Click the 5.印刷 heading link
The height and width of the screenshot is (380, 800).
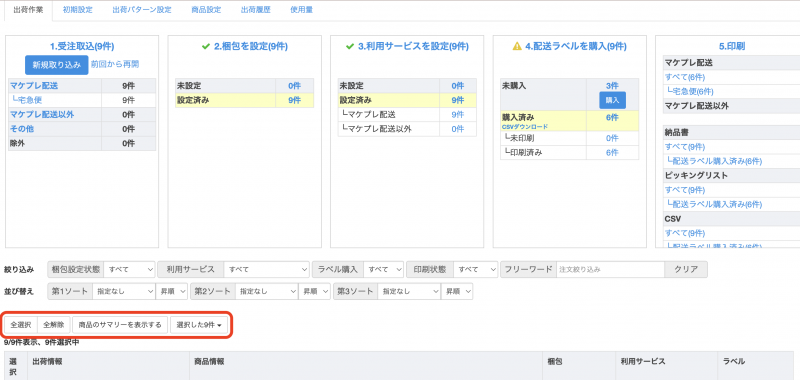(732, 46)
